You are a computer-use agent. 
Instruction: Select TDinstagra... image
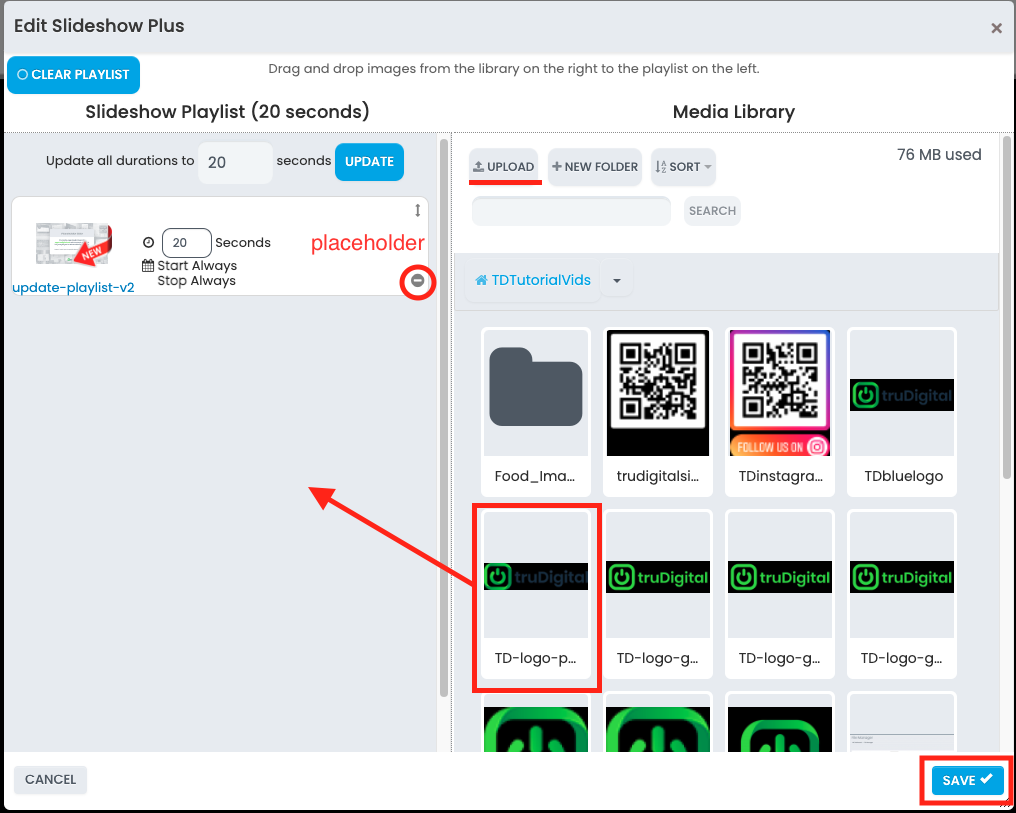pyautogui.click(x=779, y=411)
